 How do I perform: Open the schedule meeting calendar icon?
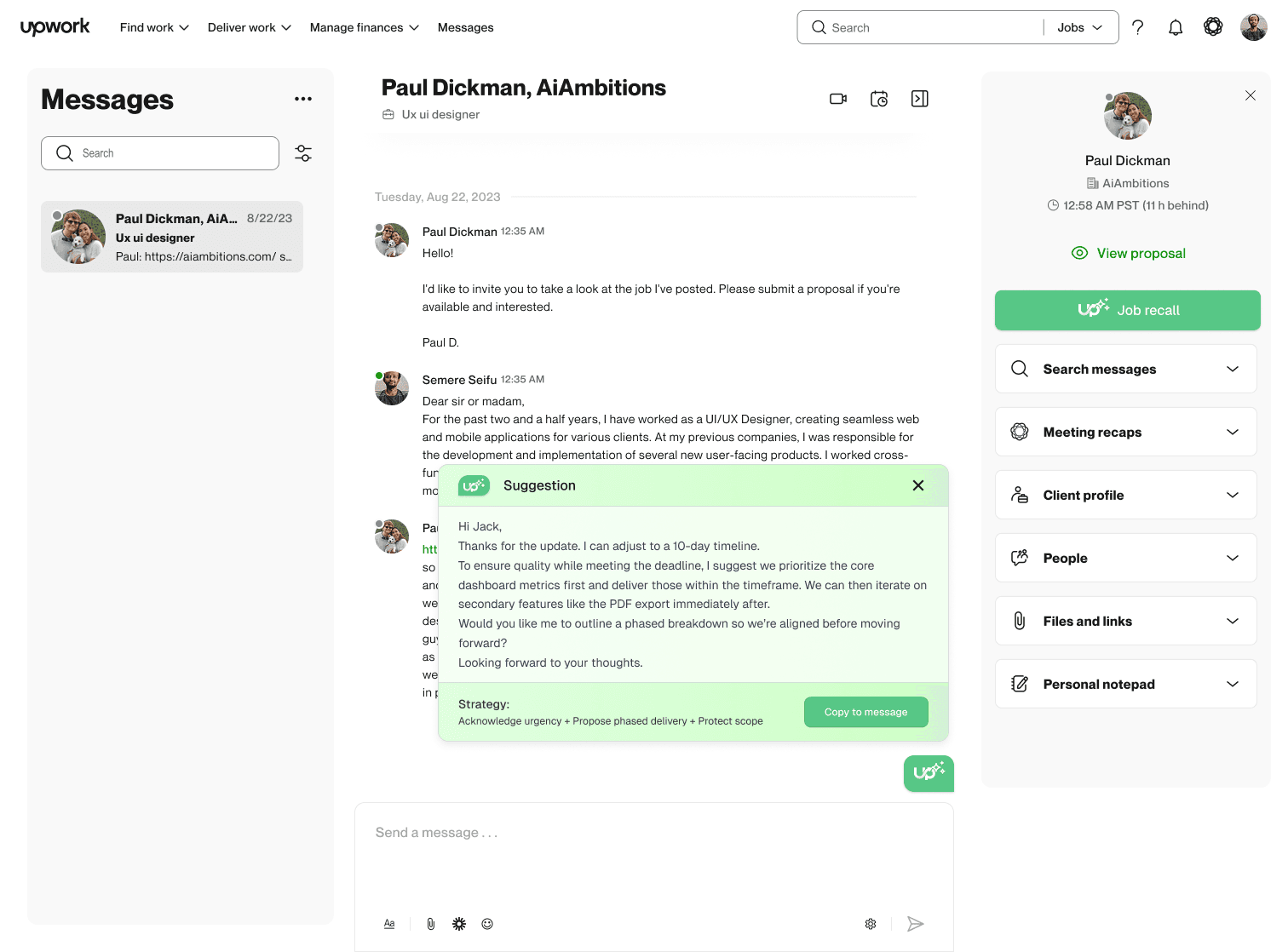click(879, 99)
